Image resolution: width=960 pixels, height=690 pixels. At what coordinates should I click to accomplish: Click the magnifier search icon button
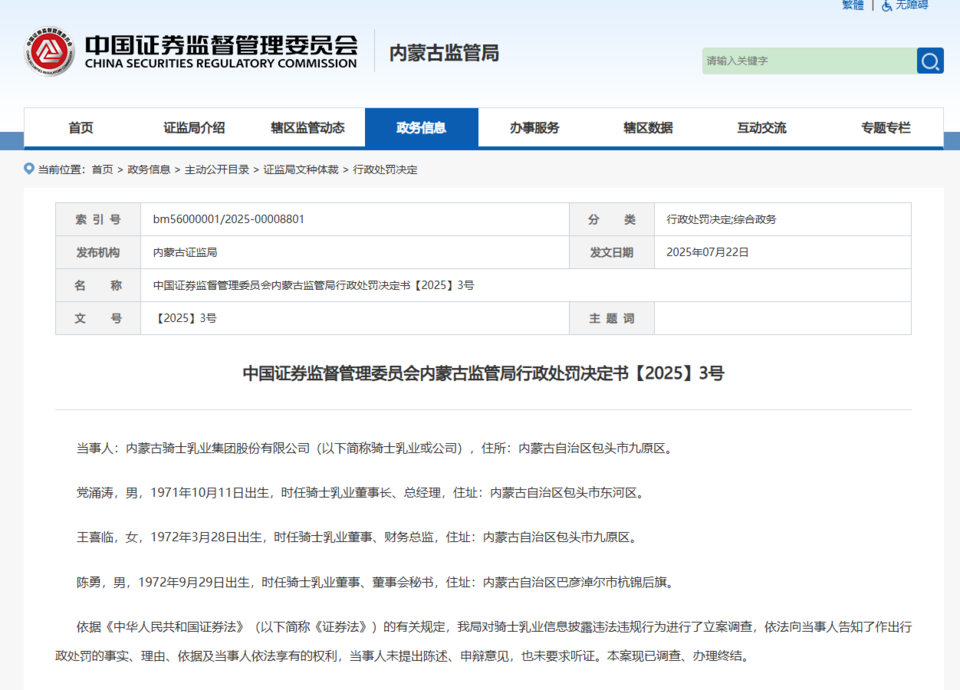coord(930,61)
